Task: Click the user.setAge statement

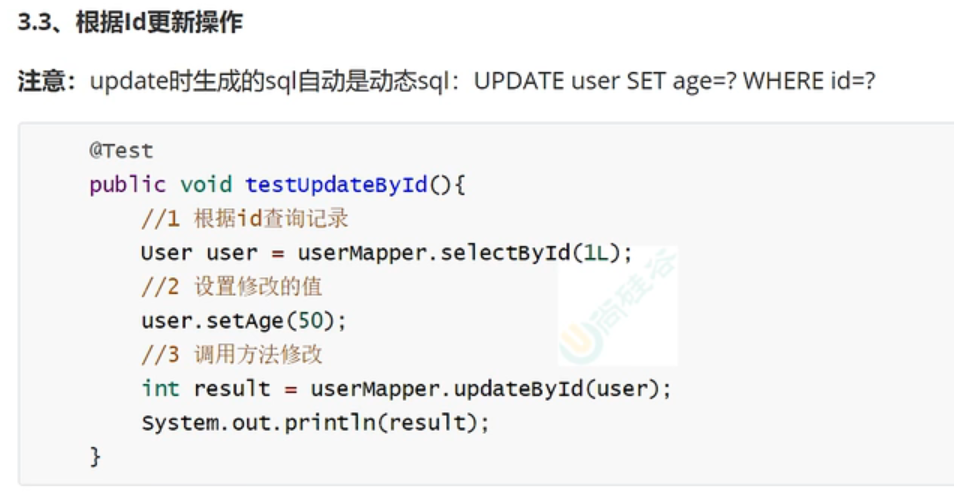Action: (x=244, y=321)
